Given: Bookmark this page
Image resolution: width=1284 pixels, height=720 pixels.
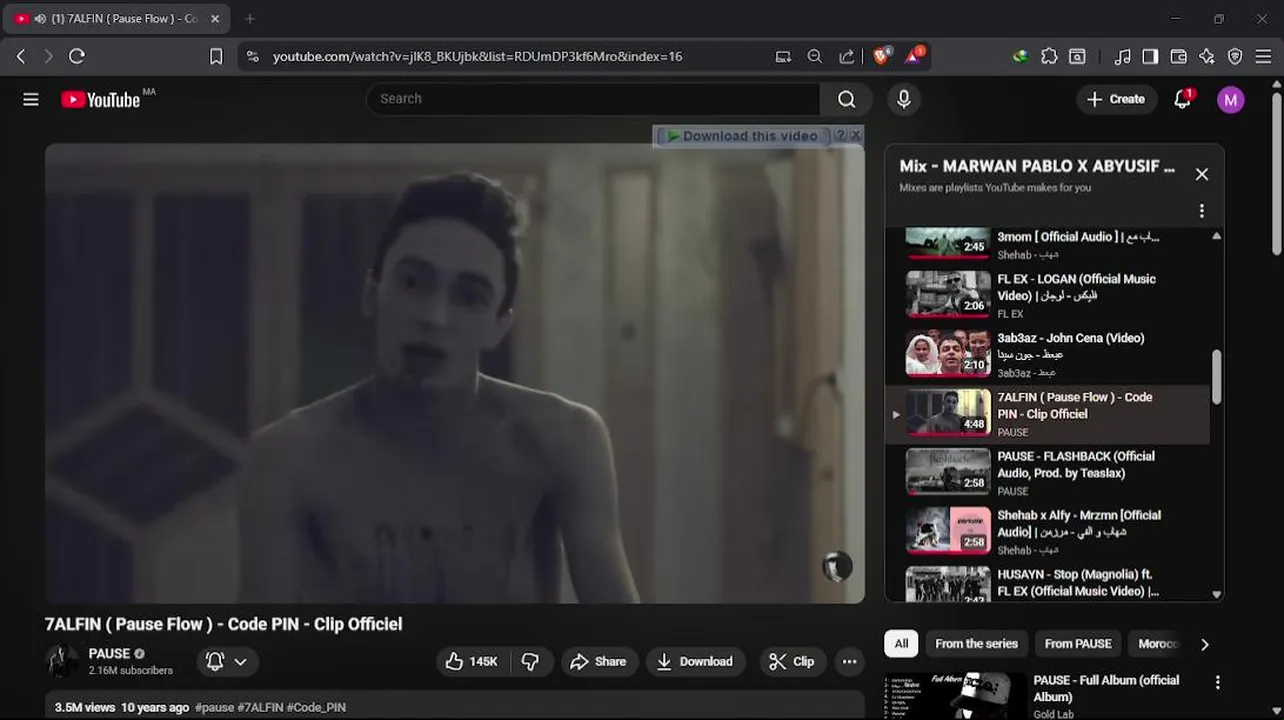Looking at the screenshot, I should [216, 57].
